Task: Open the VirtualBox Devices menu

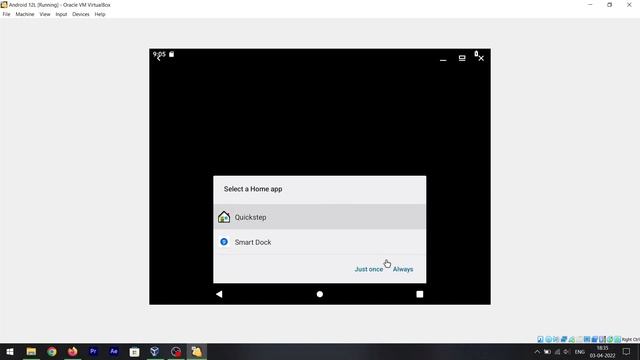Action: click(x=81, y=14)
